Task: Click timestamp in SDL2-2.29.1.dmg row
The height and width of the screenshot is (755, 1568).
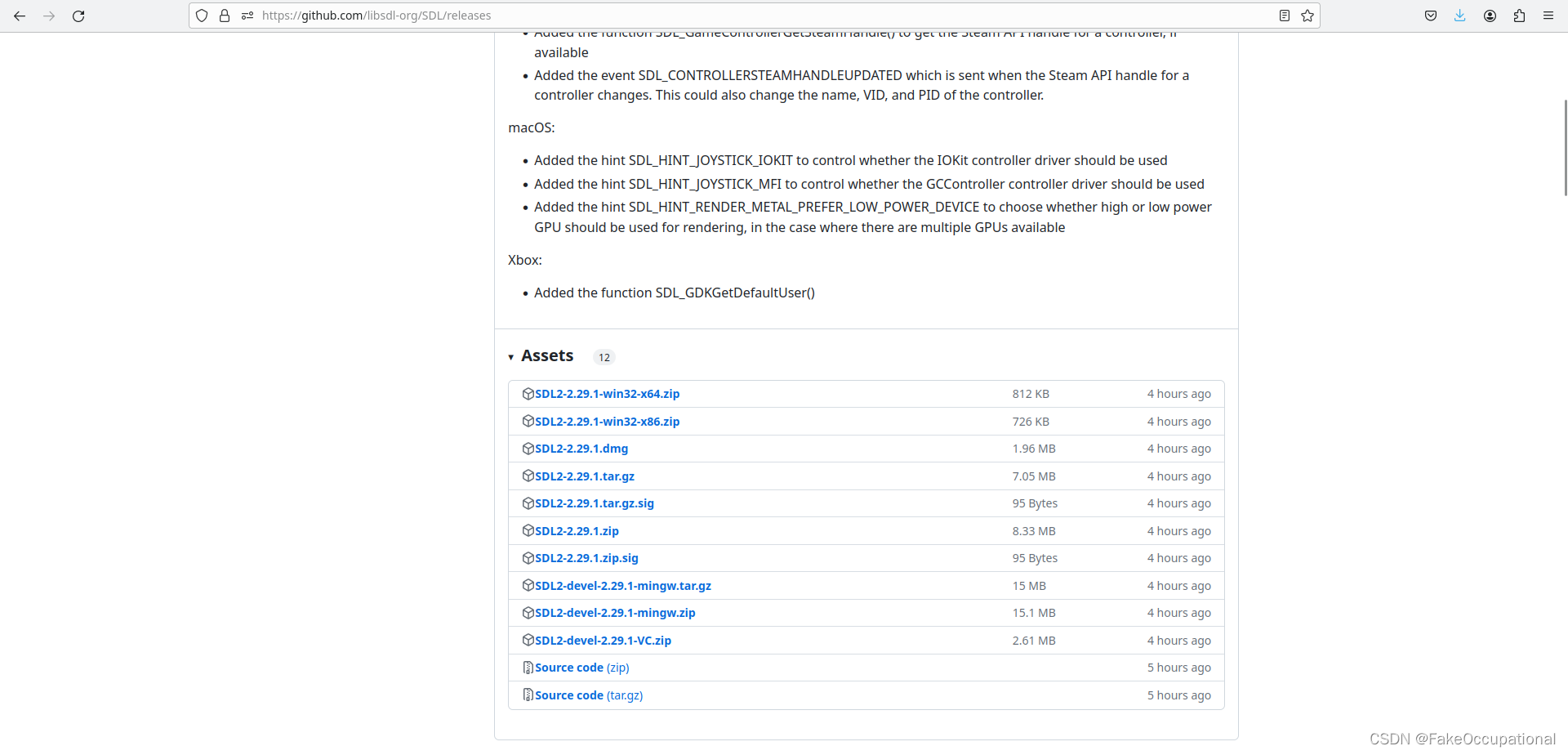Action: 1179,449
